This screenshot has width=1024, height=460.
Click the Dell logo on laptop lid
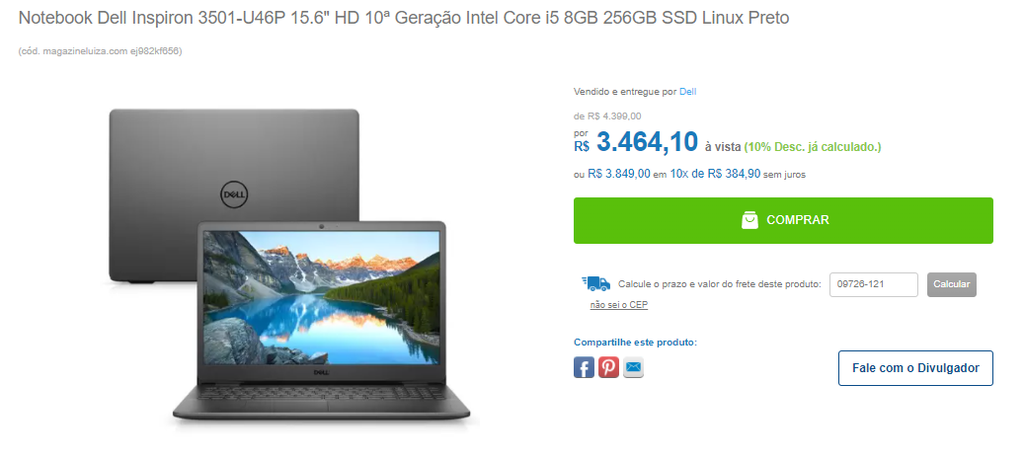[x=236, y=194]
